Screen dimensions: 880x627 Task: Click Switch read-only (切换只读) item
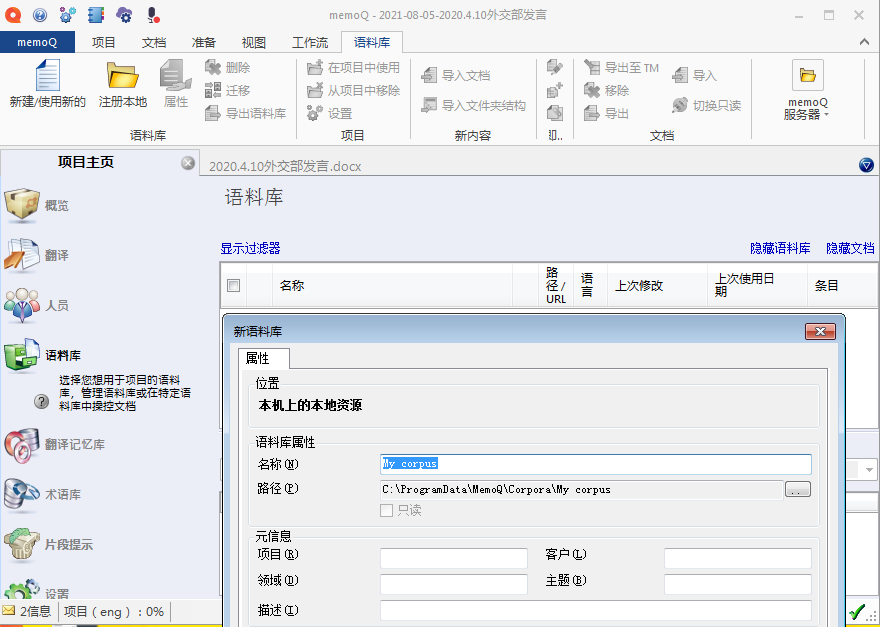(707, 105)
